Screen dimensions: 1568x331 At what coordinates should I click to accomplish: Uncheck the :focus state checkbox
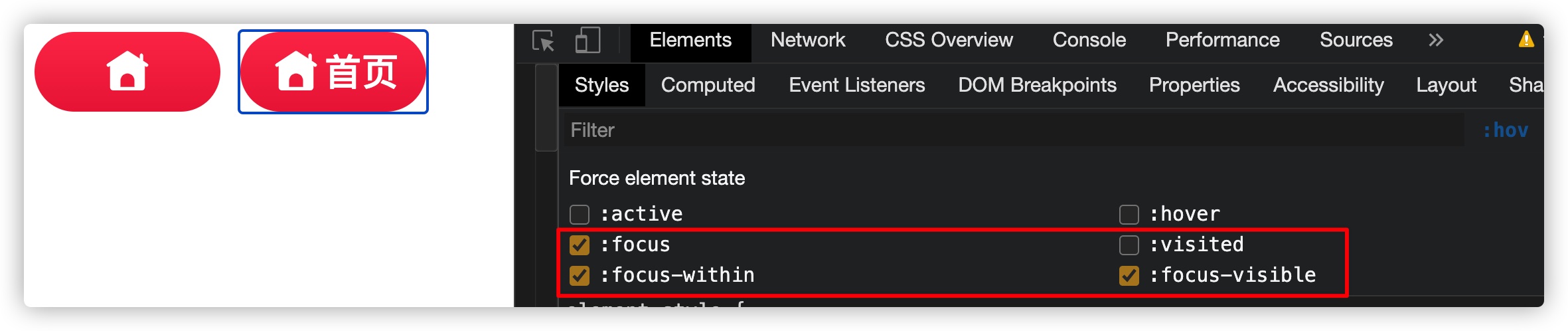point(580,245)
